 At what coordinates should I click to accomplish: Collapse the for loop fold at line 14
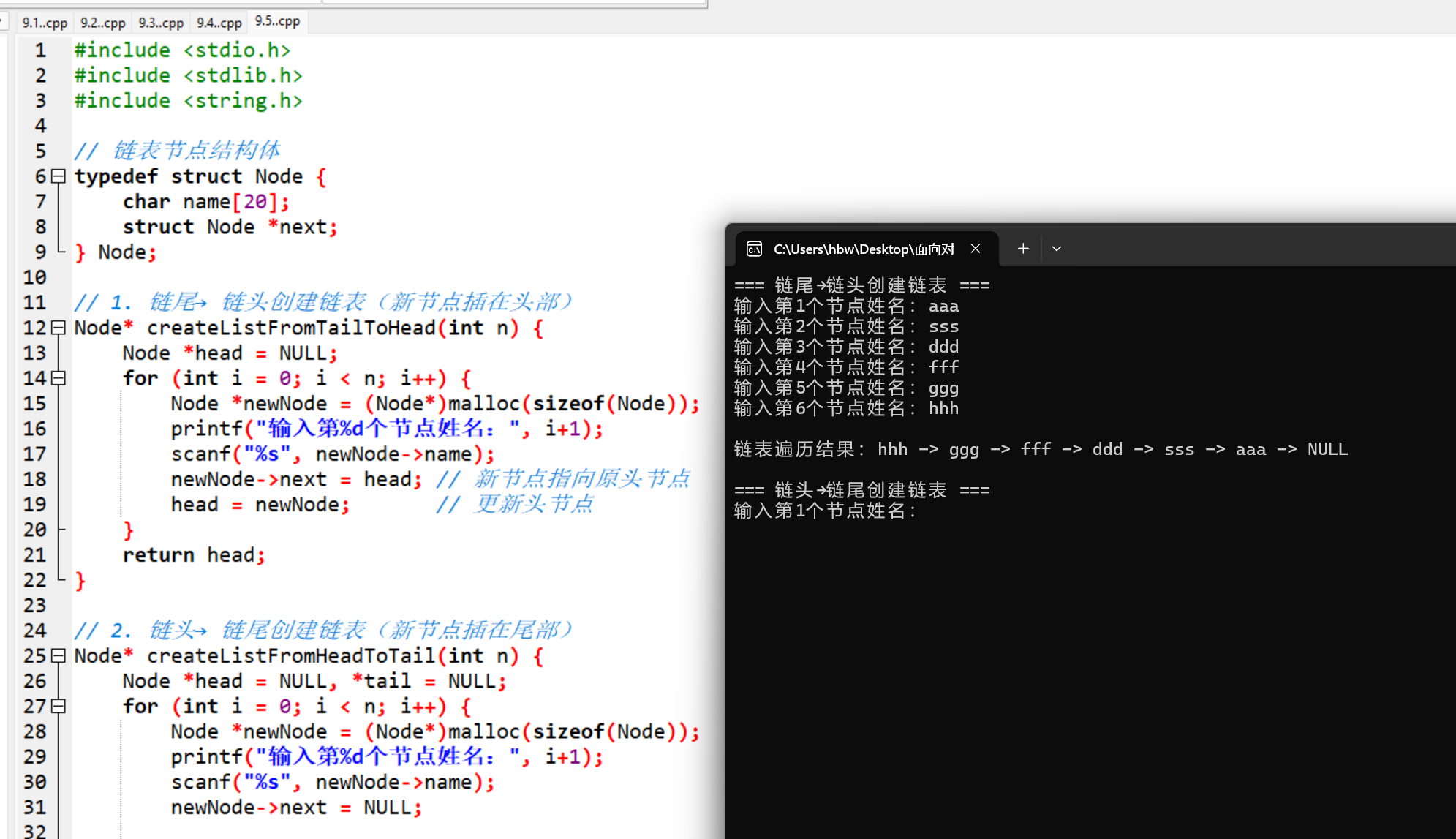(59, 378)
